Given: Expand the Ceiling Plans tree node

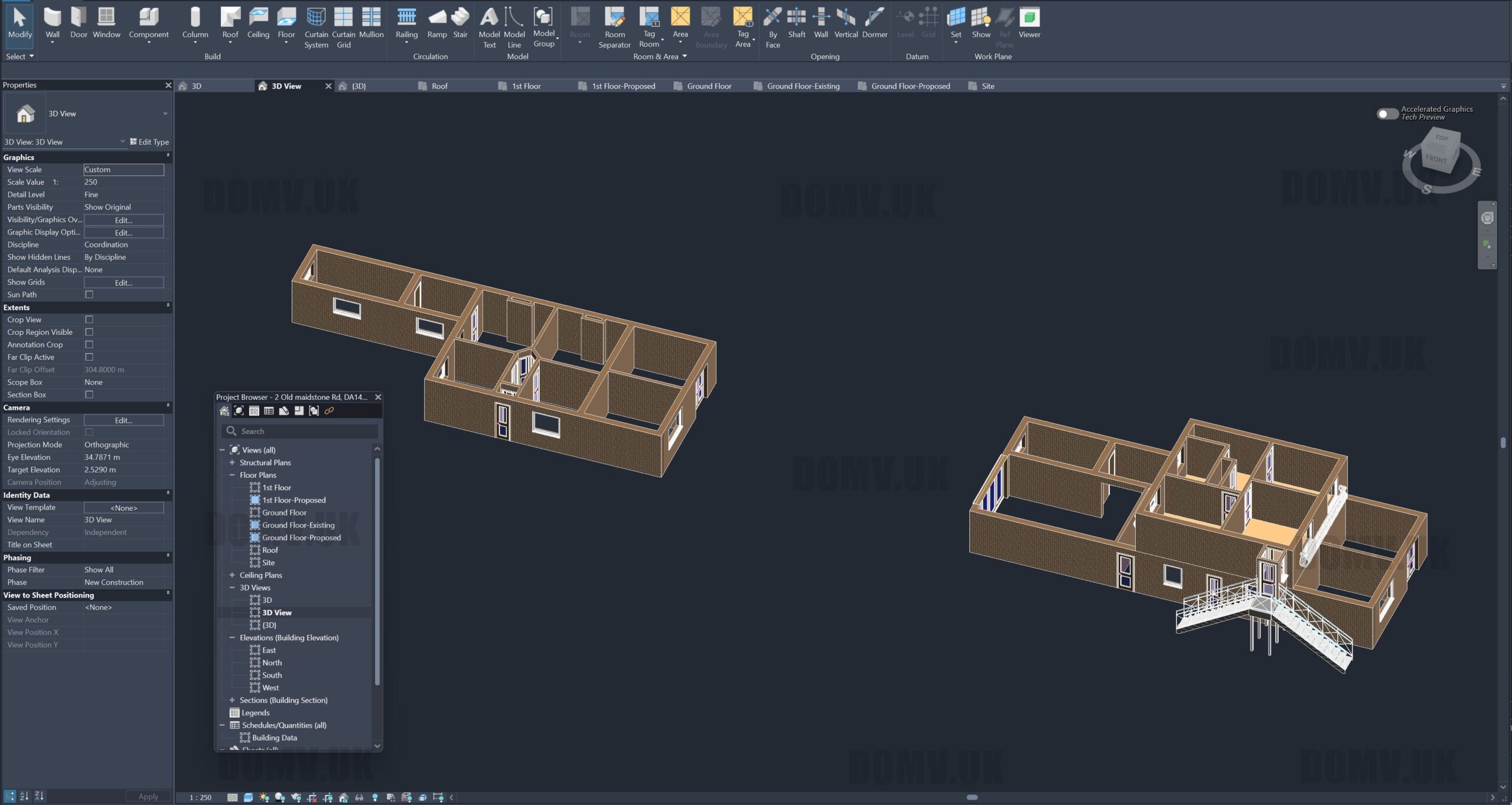Looking at the screenshot, I should point(232,575).
